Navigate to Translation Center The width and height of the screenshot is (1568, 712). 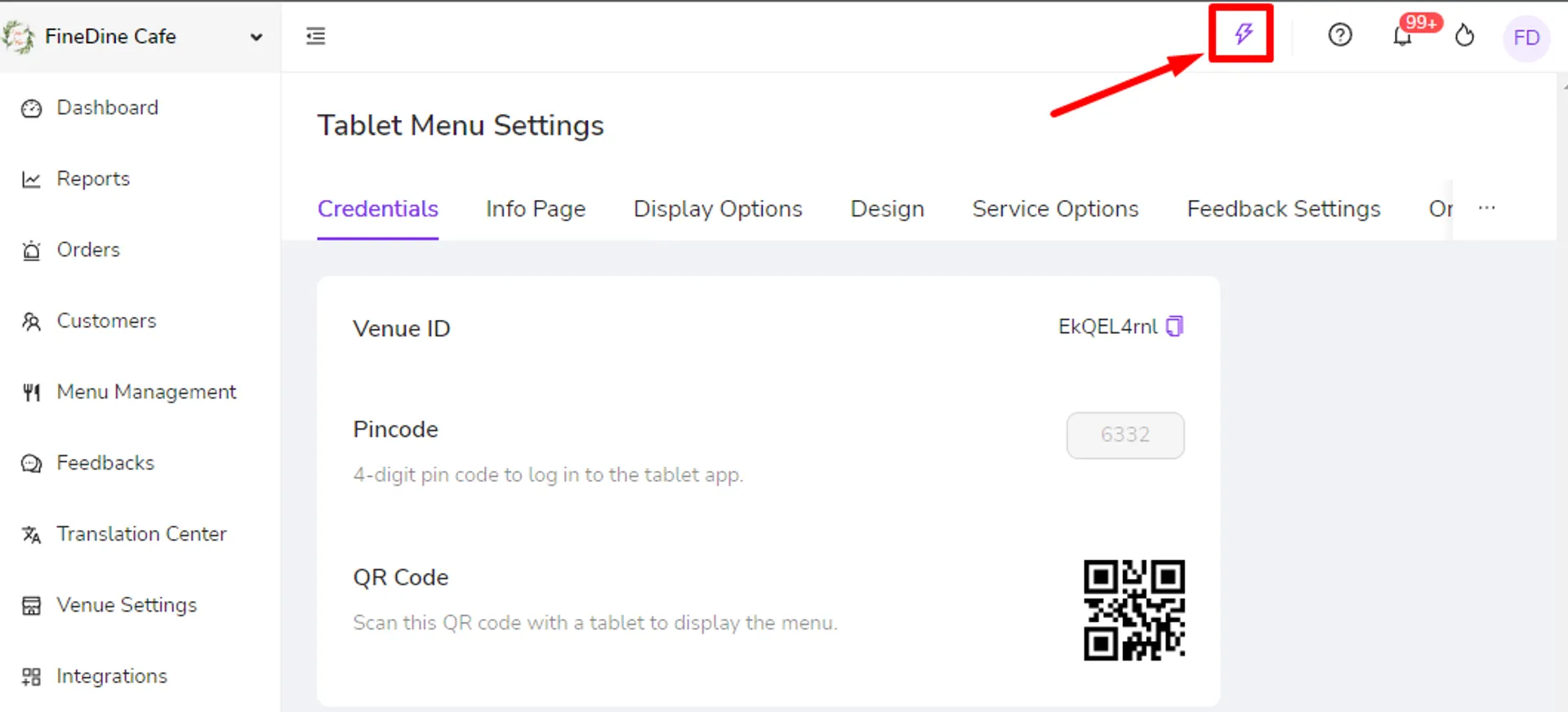click(x=124, y=534)
